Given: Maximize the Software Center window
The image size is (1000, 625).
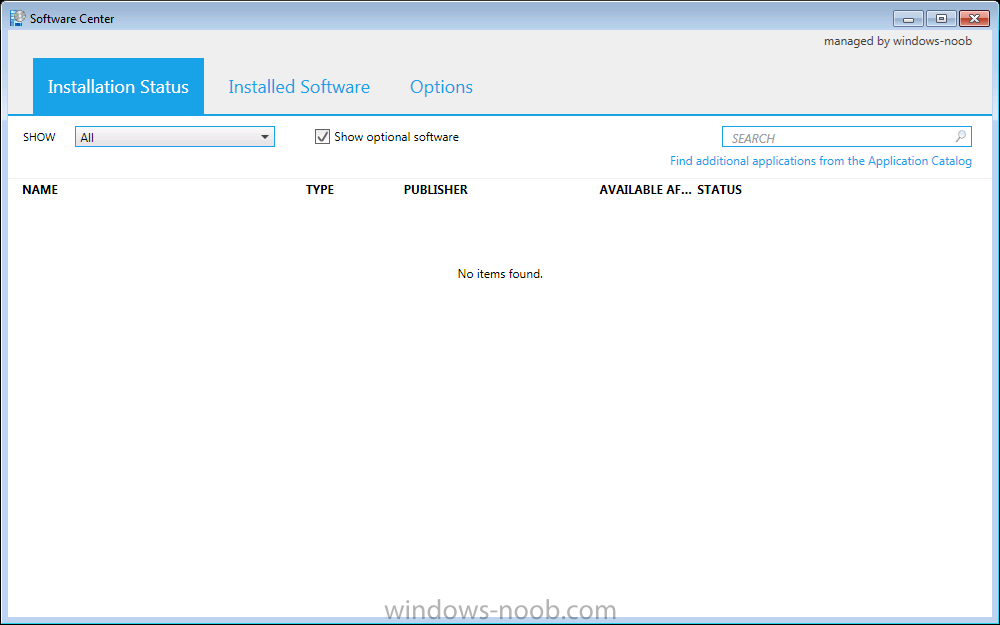Looking at the screenshot, I should [x=941, y=18].
